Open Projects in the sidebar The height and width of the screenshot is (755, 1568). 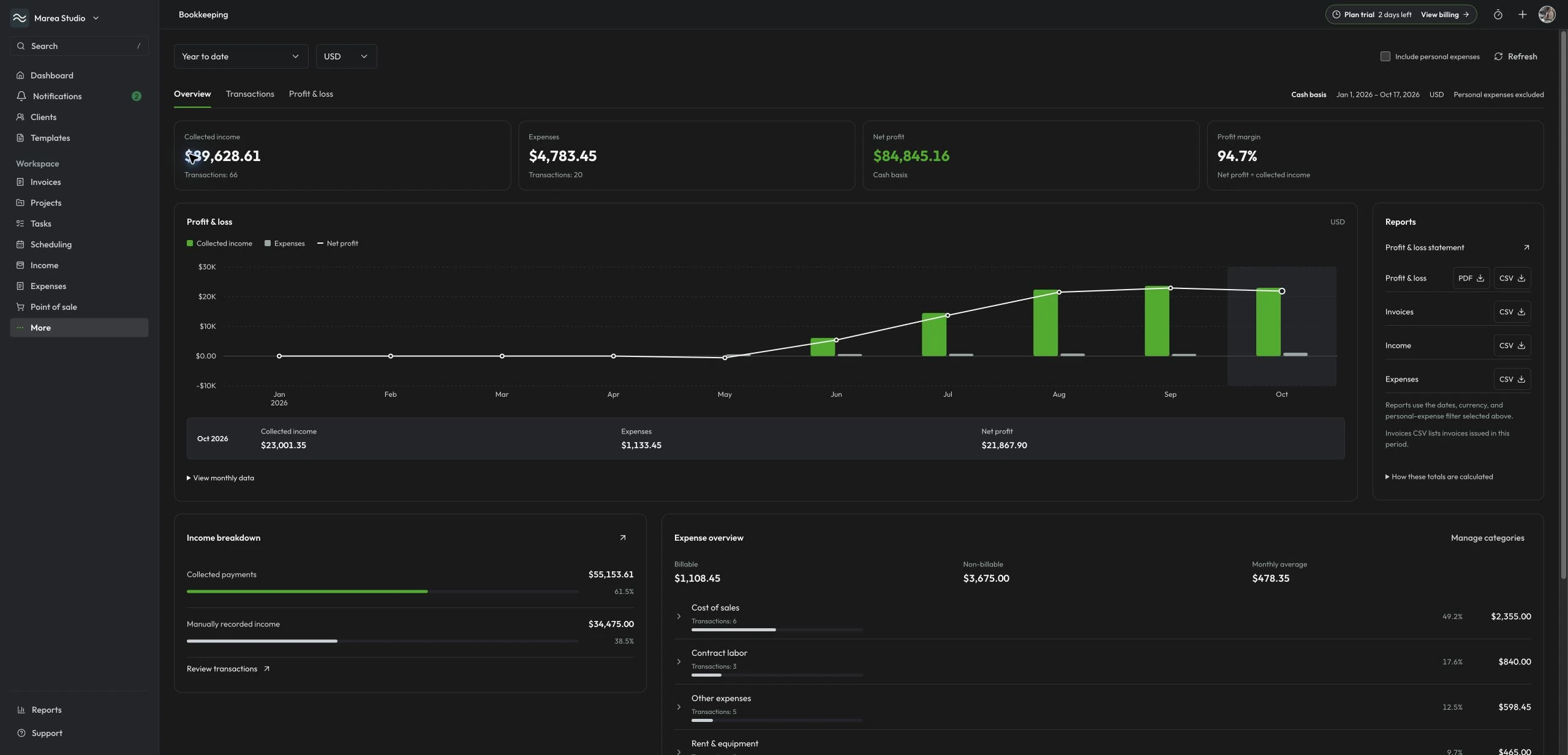point(79,203)
